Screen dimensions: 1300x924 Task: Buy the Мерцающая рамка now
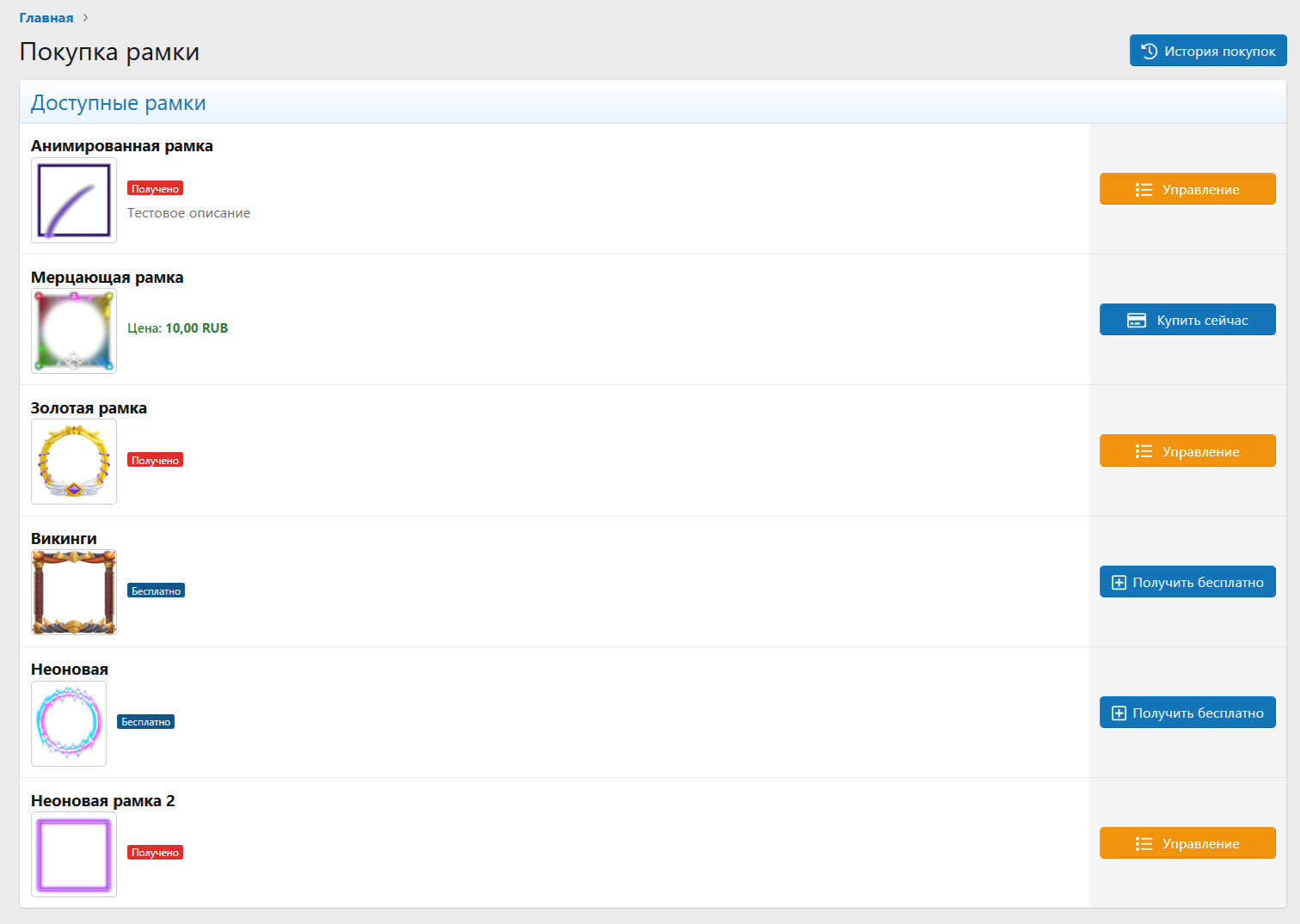point(1187,320)
